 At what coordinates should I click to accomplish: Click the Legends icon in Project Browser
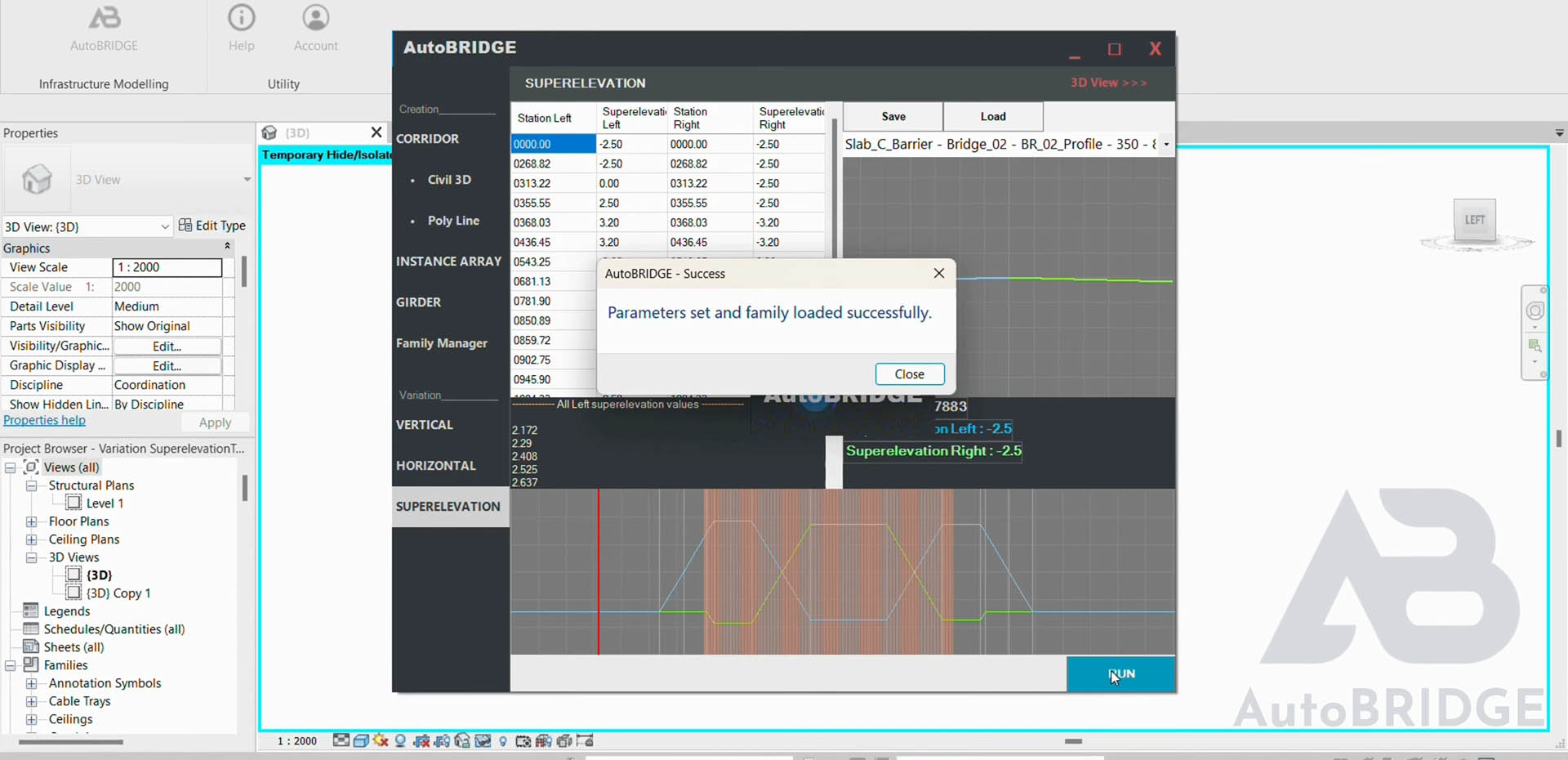click(31, 610)
